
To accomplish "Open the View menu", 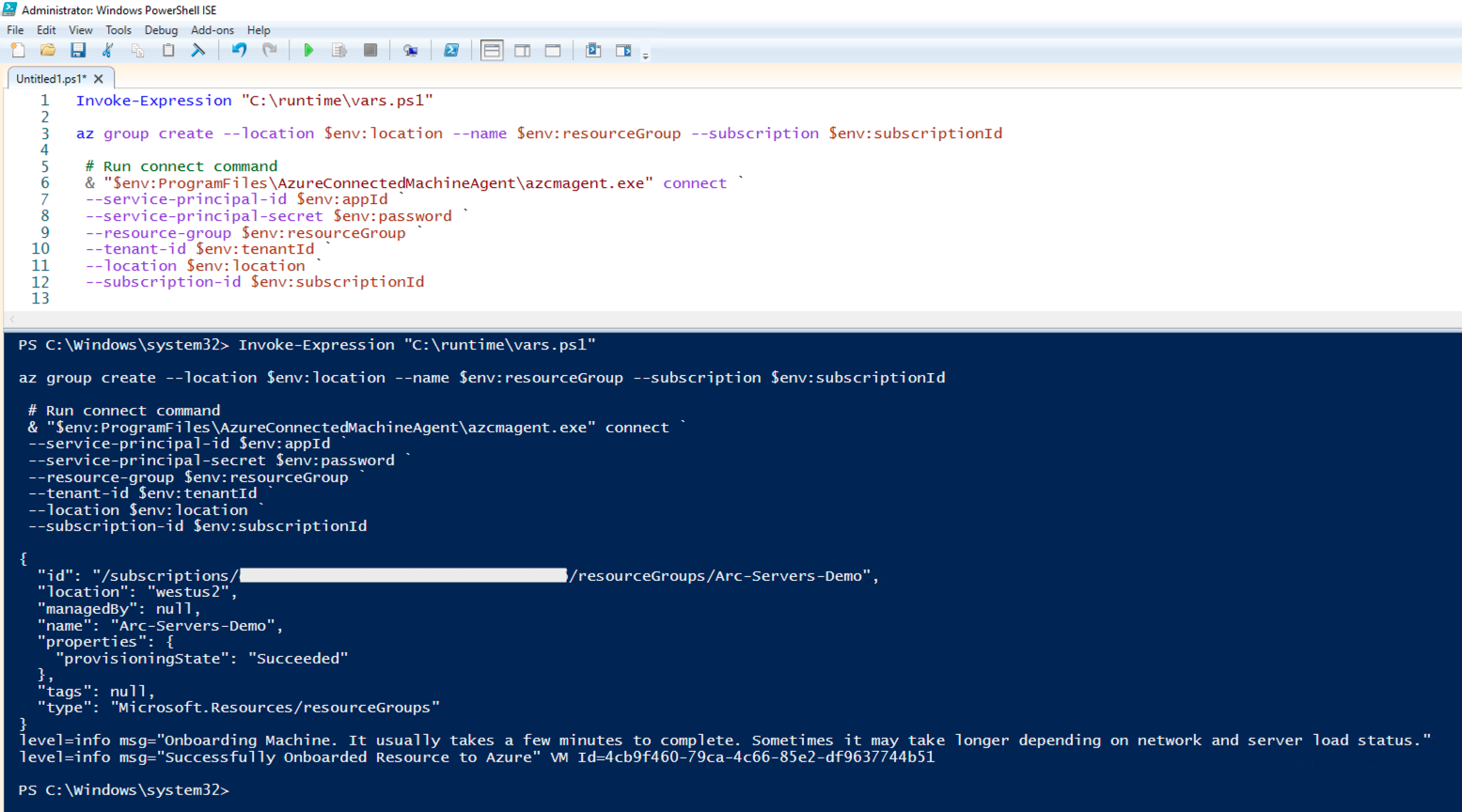I will pyautogui.click(x=81, y=30).
